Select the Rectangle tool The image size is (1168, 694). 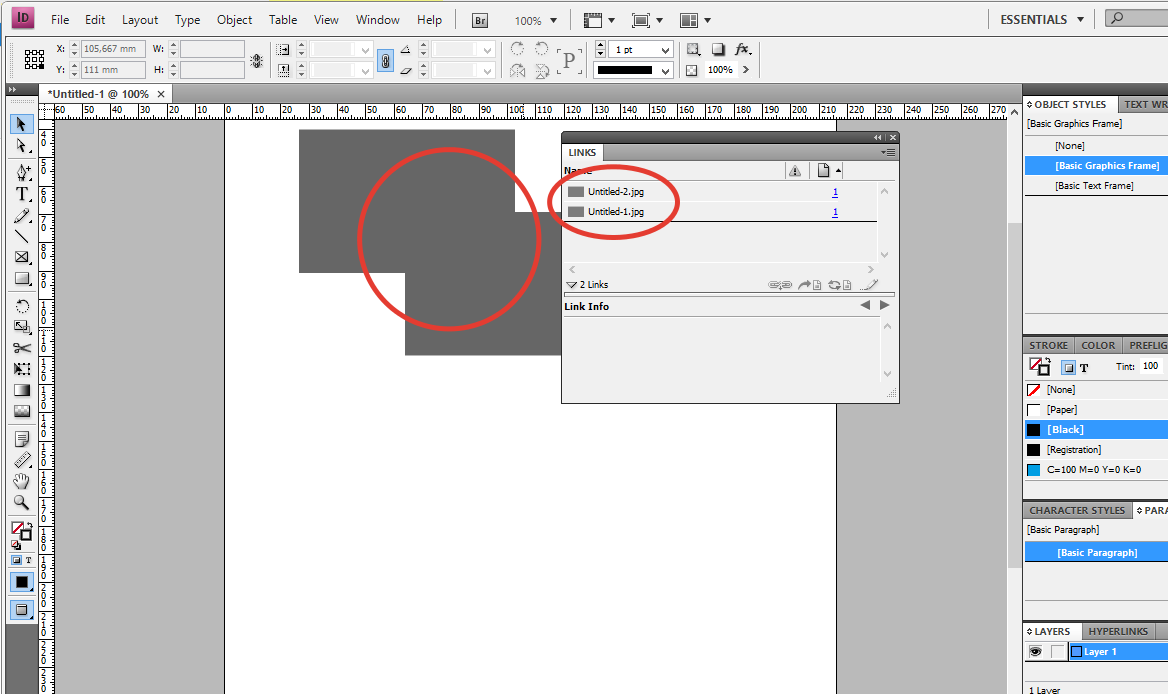pos(22,279)
